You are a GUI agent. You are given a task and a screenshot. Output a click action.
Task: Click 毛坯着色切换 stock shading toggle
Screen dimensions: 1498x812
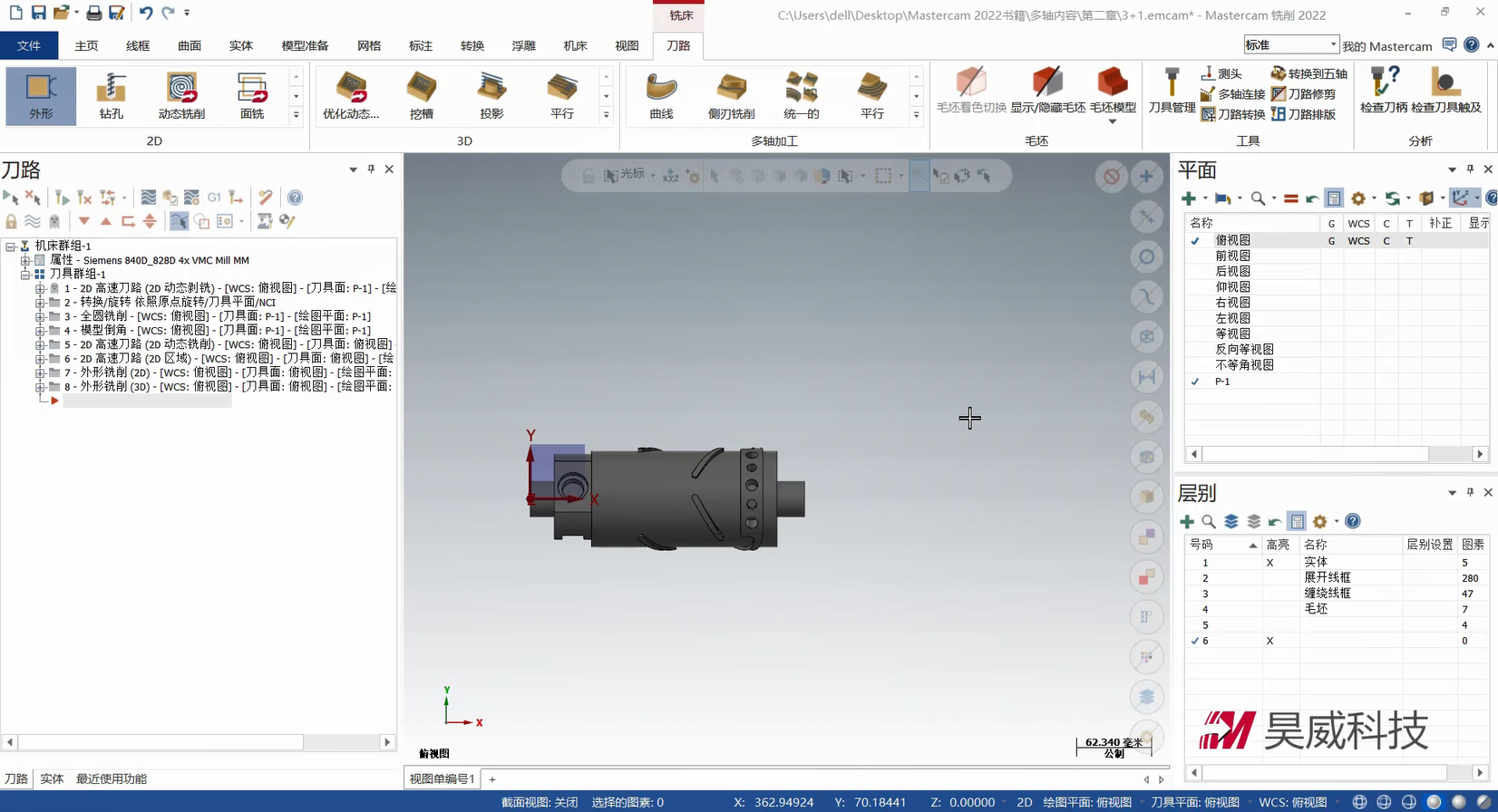(x=971, y=92)
